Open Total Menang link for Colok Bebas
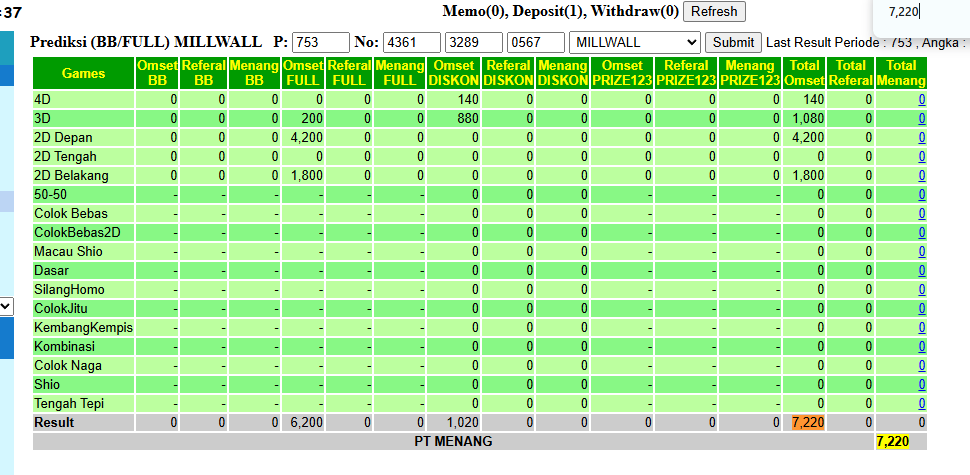The height and width of the screenshot is (475, 970). pos(922,213)
